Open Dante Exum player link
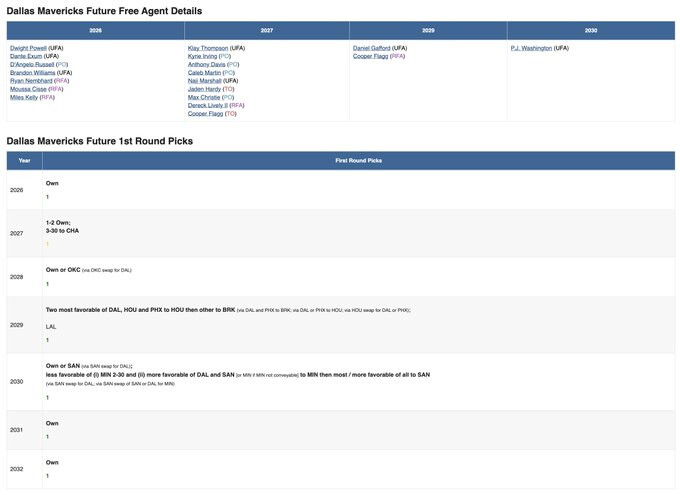 26,56
